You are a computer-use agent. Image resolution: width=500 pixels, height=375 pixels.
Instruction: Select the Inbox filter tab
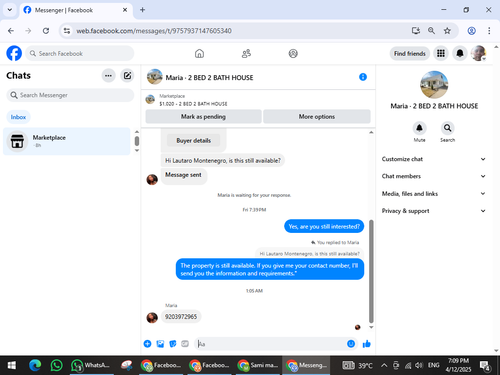[18, 117]
